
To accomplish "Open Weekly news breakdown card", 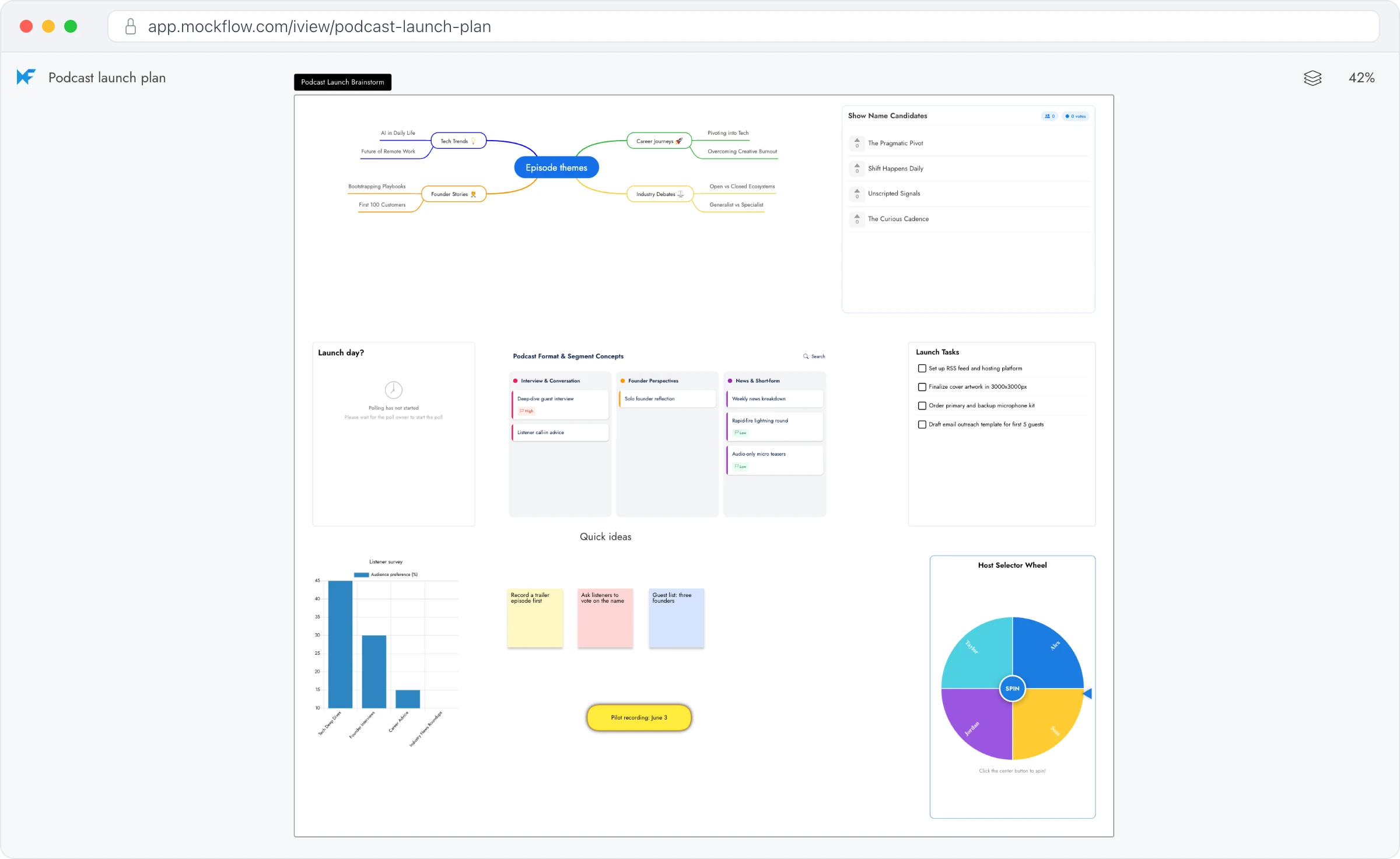I will point(775,399).
